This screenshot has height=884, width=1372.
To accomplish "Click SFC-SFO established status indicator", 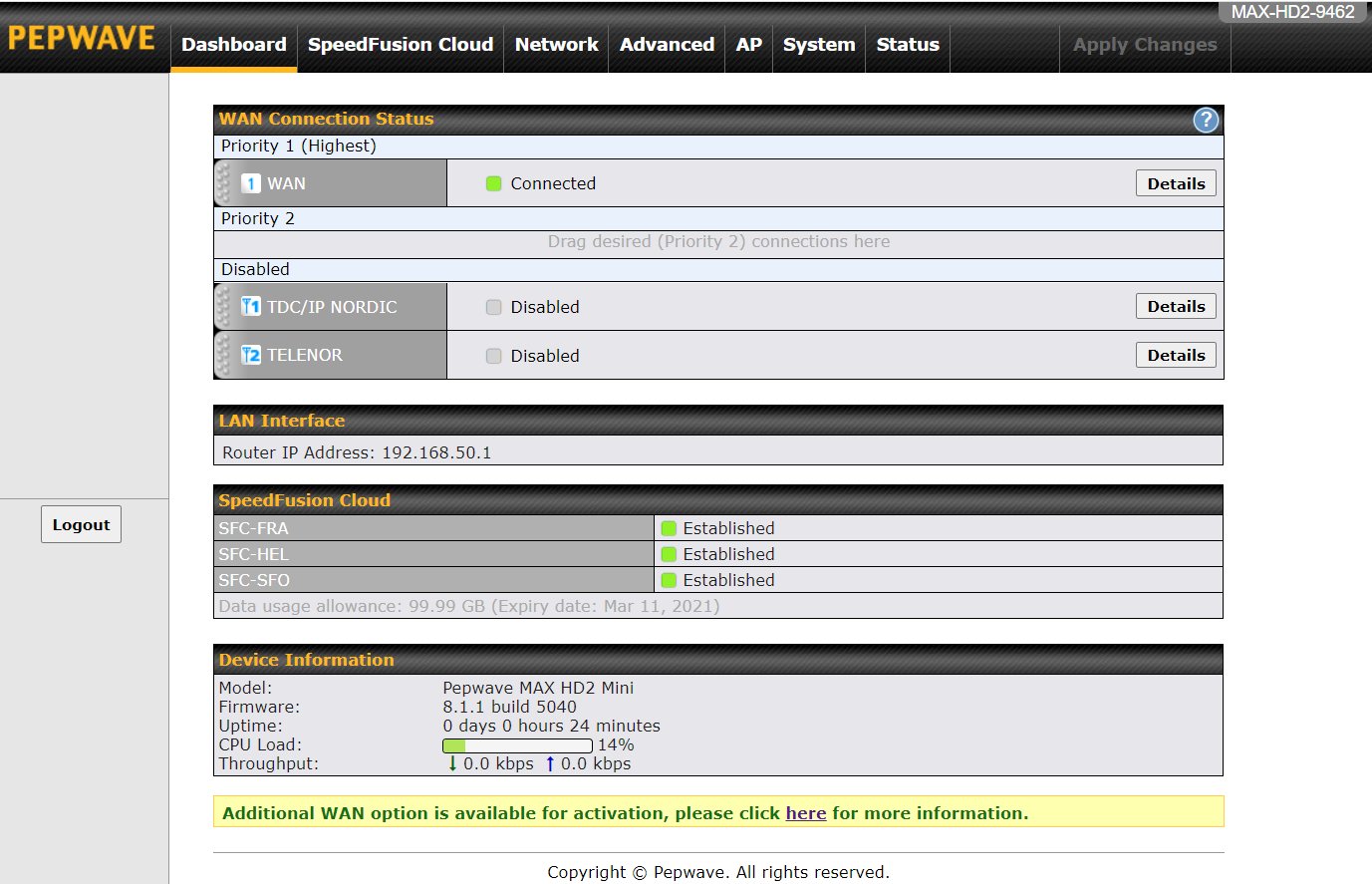I will [669, 580].
